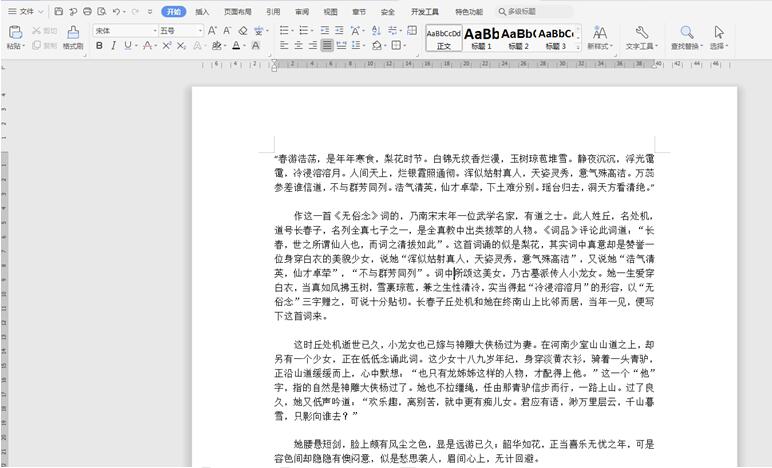Screen dimensions: 772x468
Task: Open the 文件 file menu dropdown
Action: click(x=25, y=11)
